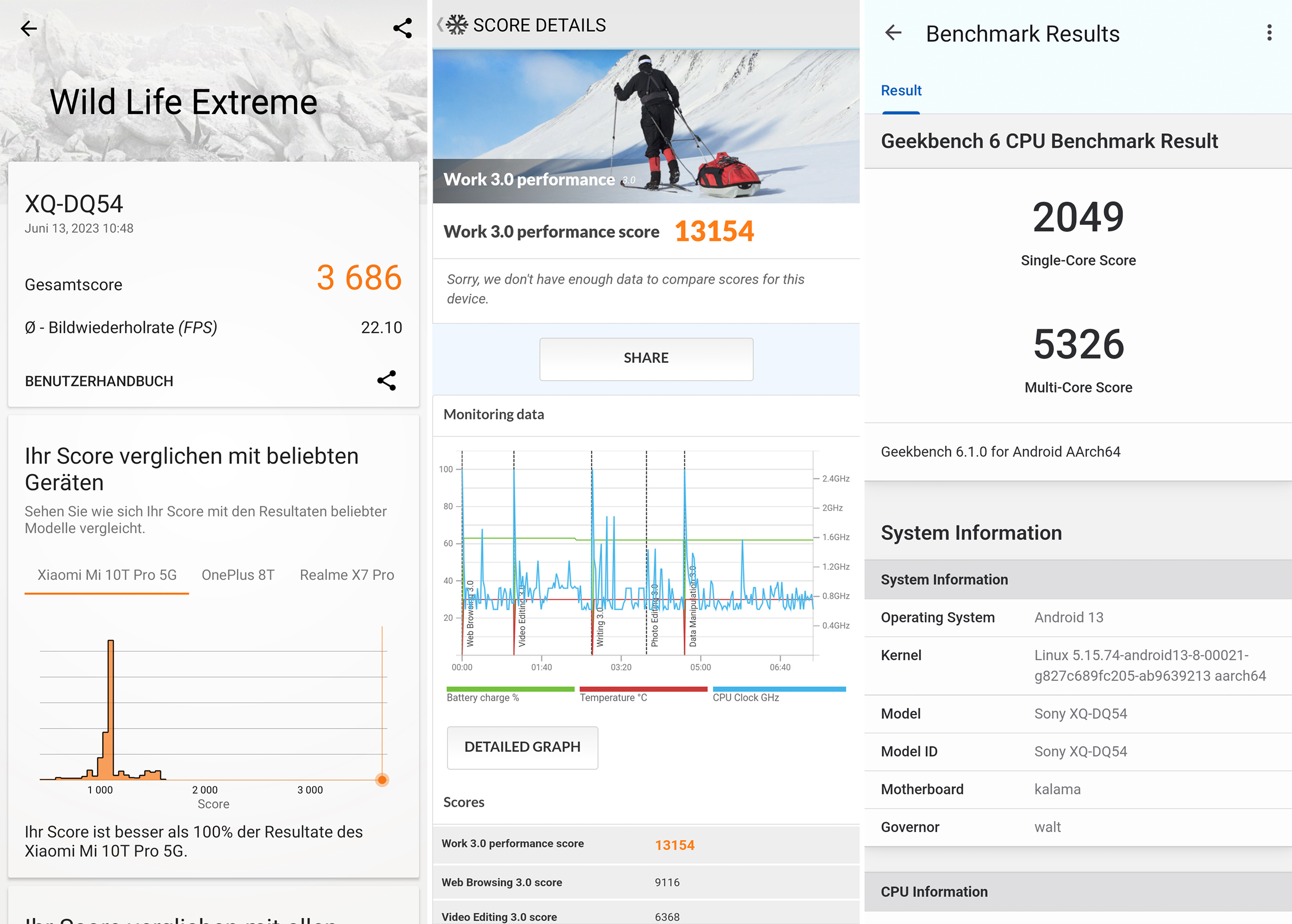Screen dimensions: 1292x924
Task: Tap back chevron before SCORE DETAILS
Action: pyautogui.click(x=440, y=25)
